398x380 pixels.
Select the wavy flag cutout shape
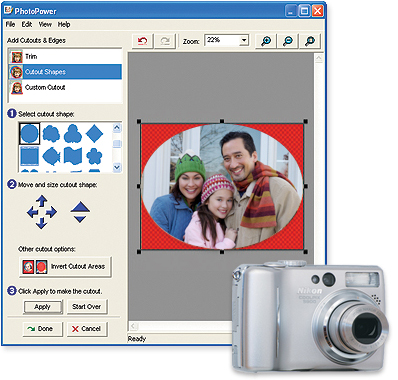[x=73, y=156]
